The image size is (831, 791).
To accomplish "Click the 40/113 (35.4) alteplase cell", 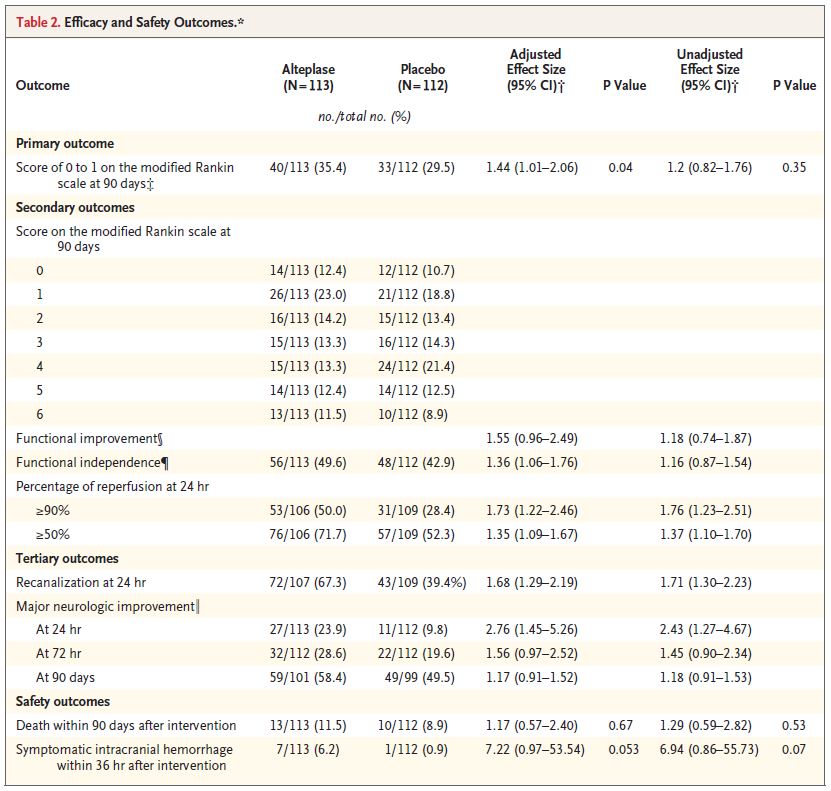I will click(x=308, y=168).
